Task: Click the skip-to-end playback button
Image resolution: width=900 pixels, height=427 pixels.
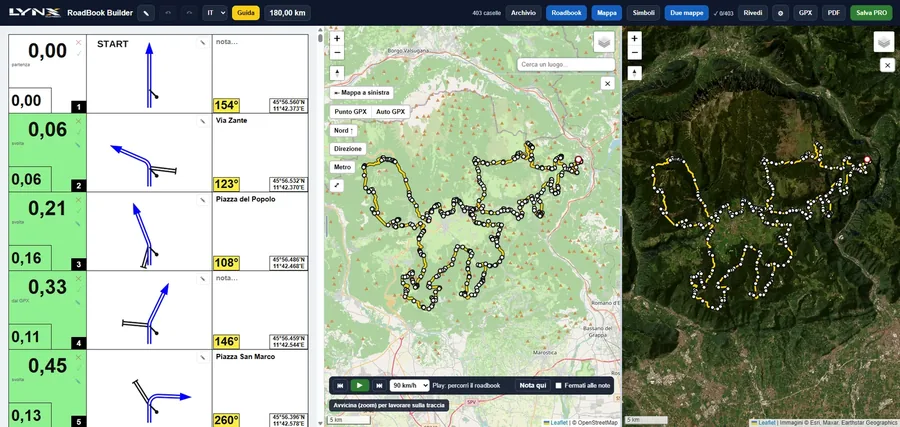Action: pyautogui.click(x=379, y=385)
